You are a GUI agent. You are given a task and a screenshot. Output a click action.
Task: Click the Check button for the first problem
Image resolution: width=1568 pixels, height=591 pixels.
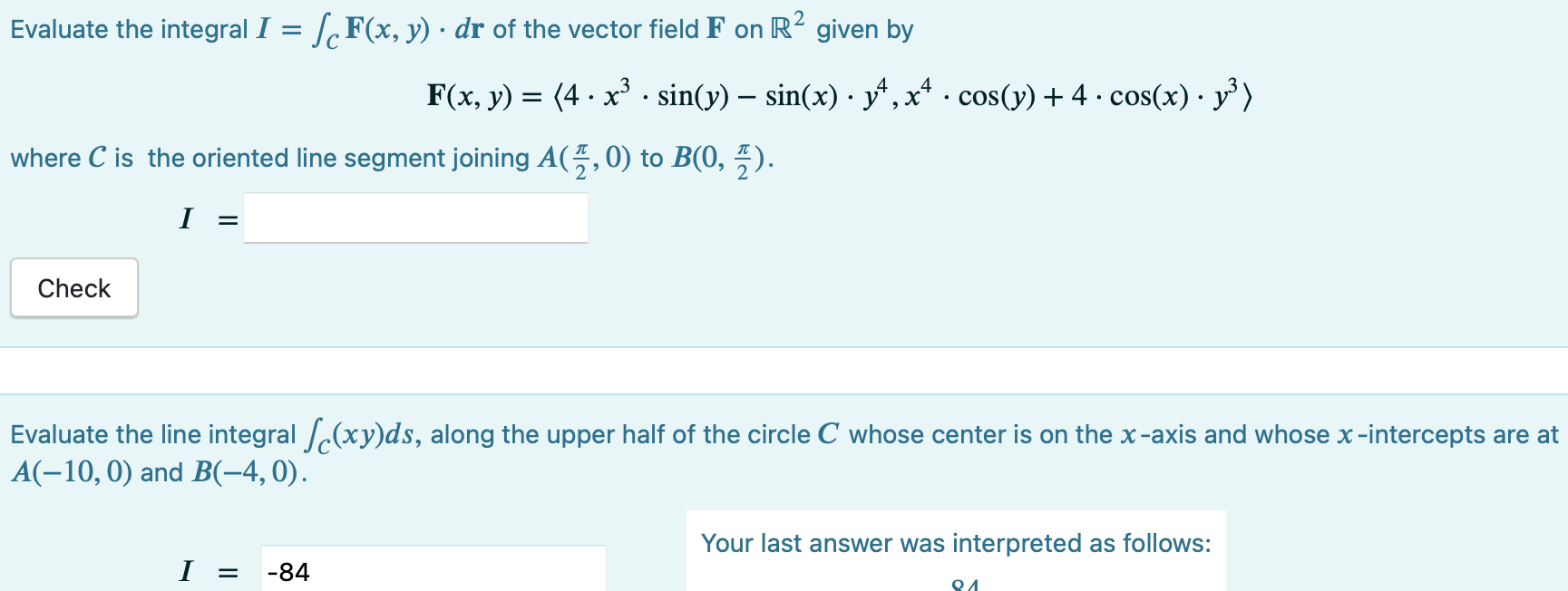(x=73, y=287)
